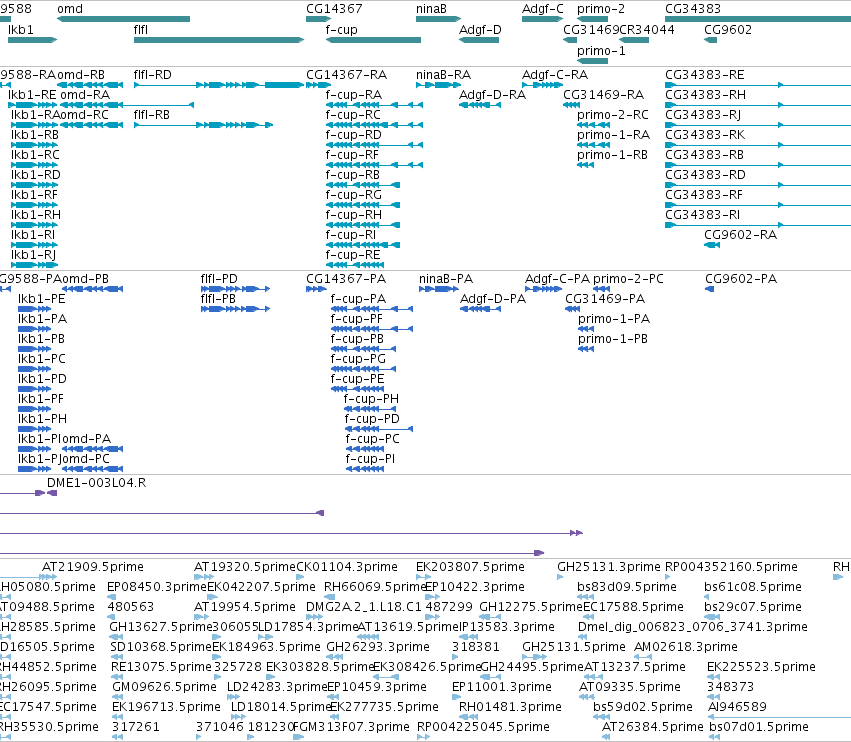Open protein f-cup-PI label
This screenshot has width=851, height=742.
point(370,459)
